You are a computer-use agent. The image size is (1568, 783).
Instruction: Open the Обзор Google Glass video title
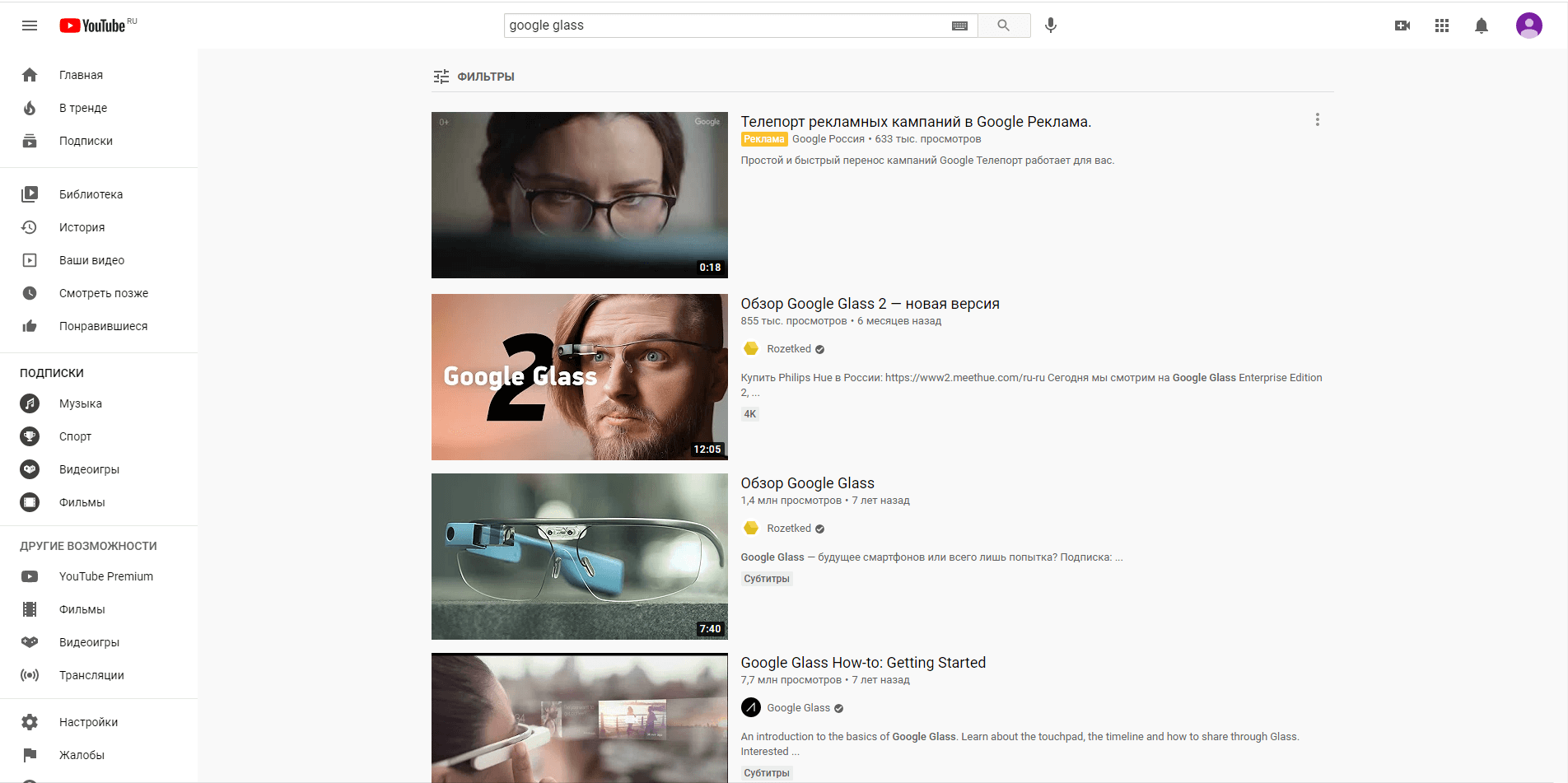[x=808, y=483]
